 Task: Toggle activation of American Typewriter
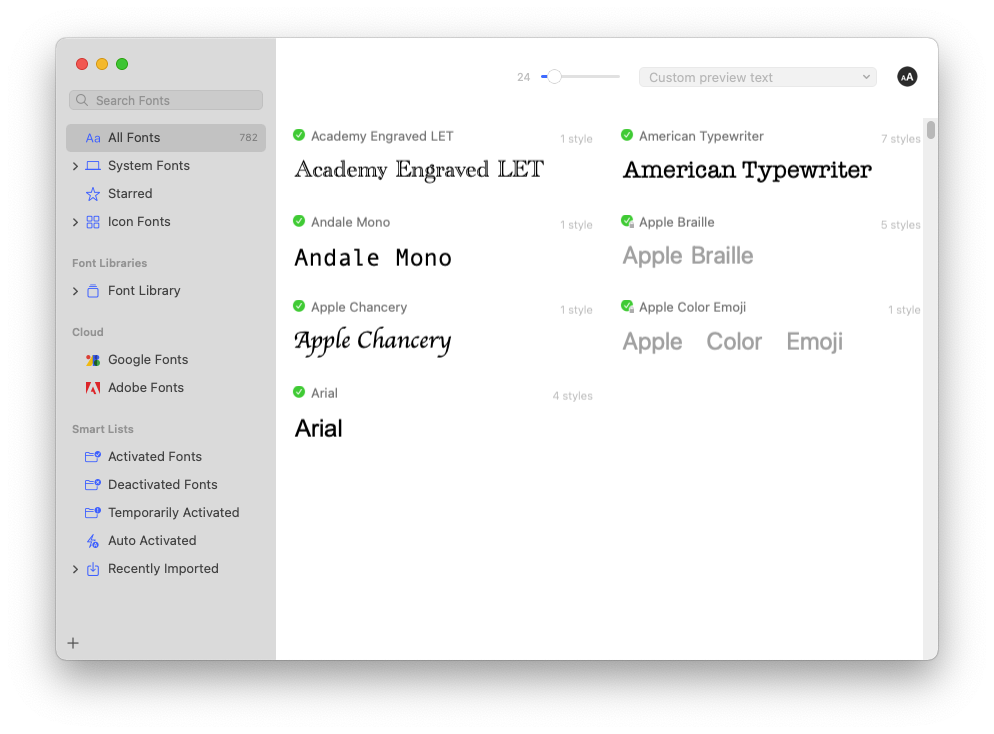coord(627,135)
